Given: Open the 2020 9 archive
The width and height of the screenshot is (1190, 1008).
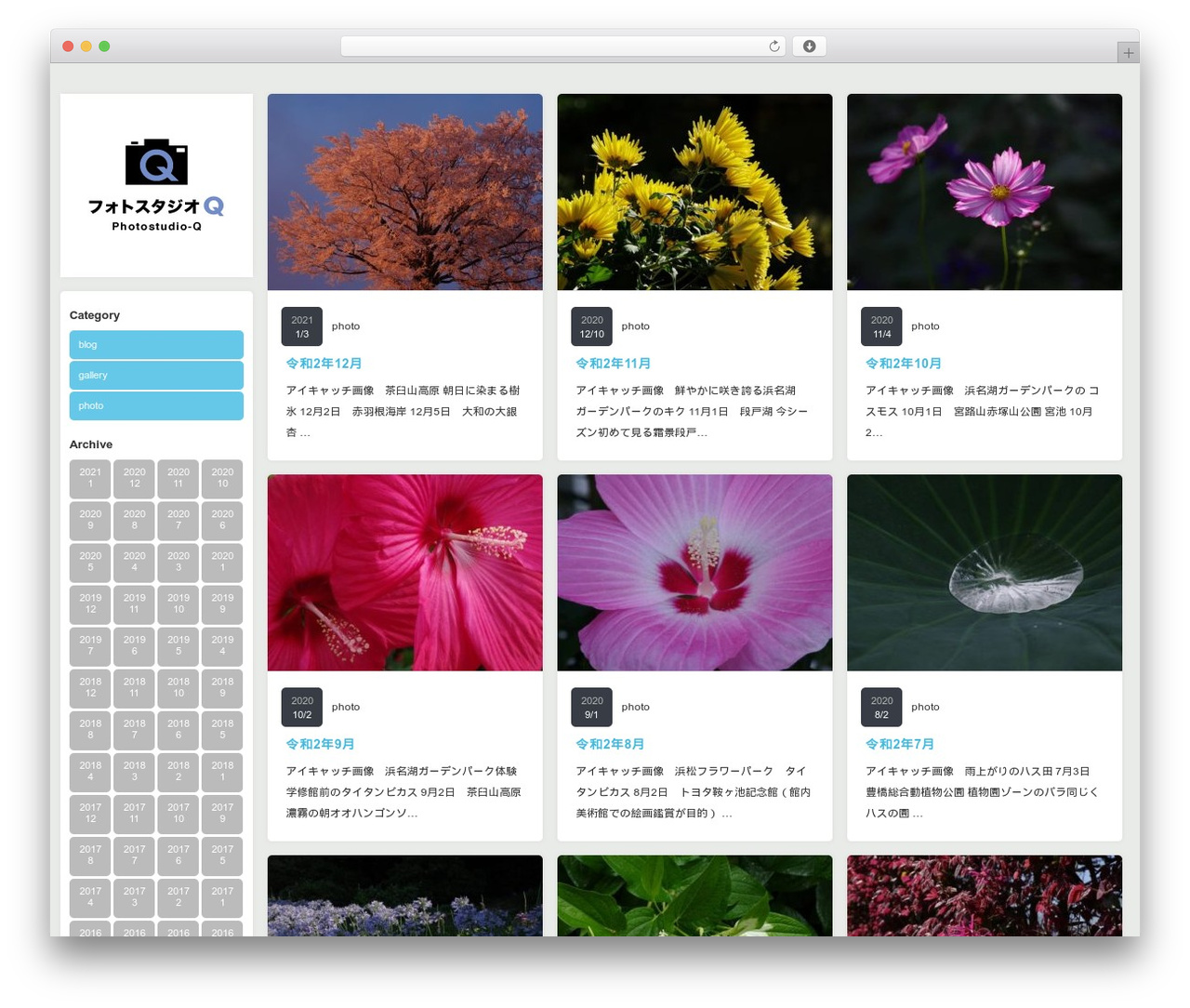Looking at the screenshot, I should pos(90,520).
